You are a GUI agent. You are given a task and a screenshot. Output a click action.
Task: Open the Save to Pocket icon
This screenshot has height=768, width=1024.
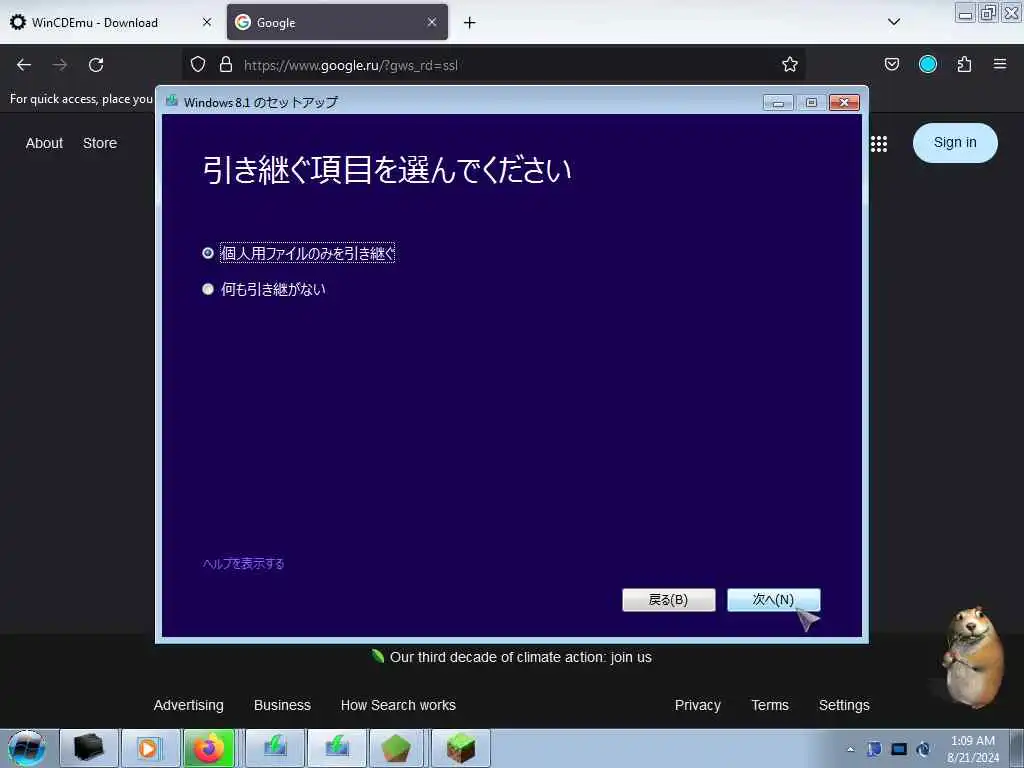891,64
